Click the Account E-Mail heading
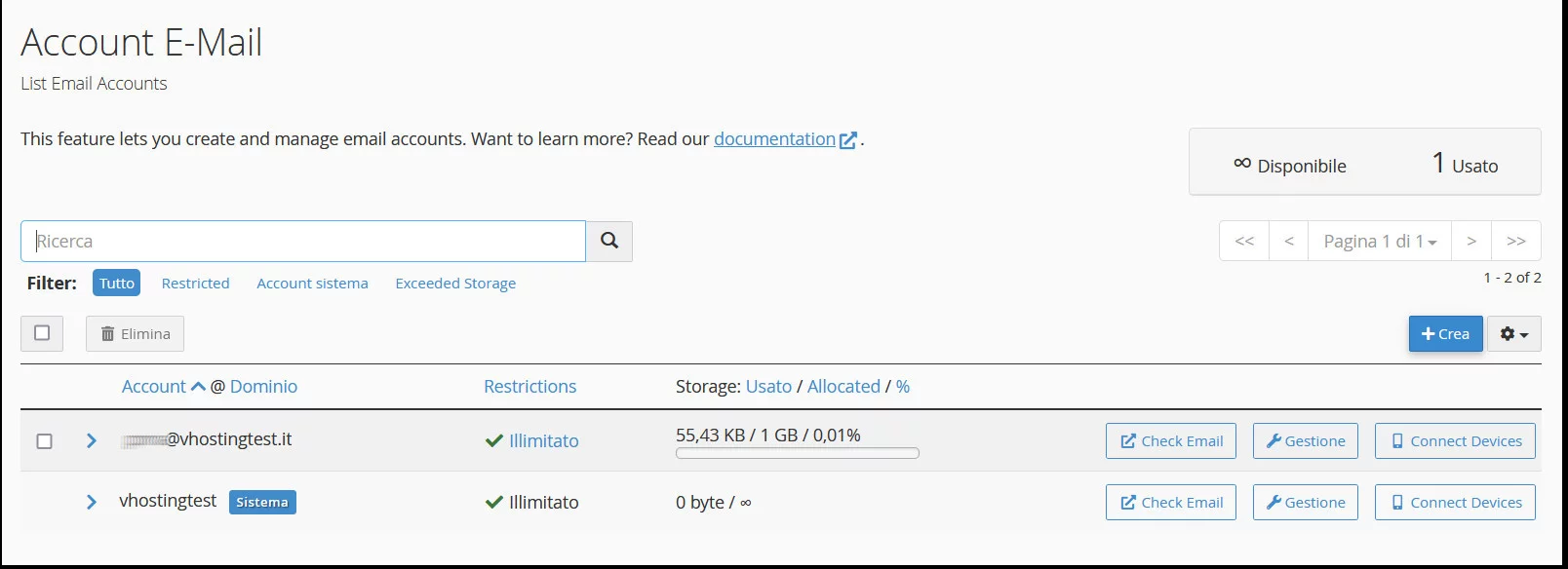Screen dimensions: 1568x569 coord(141,42)
